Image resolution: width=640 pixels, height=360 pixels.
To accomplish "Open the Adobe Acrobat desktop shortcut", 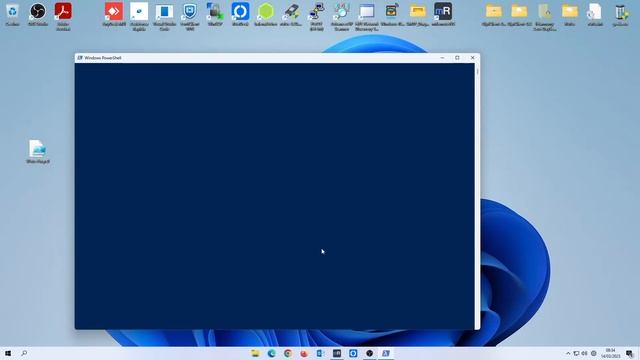I will pyautogui.click(x=63, y=16).
